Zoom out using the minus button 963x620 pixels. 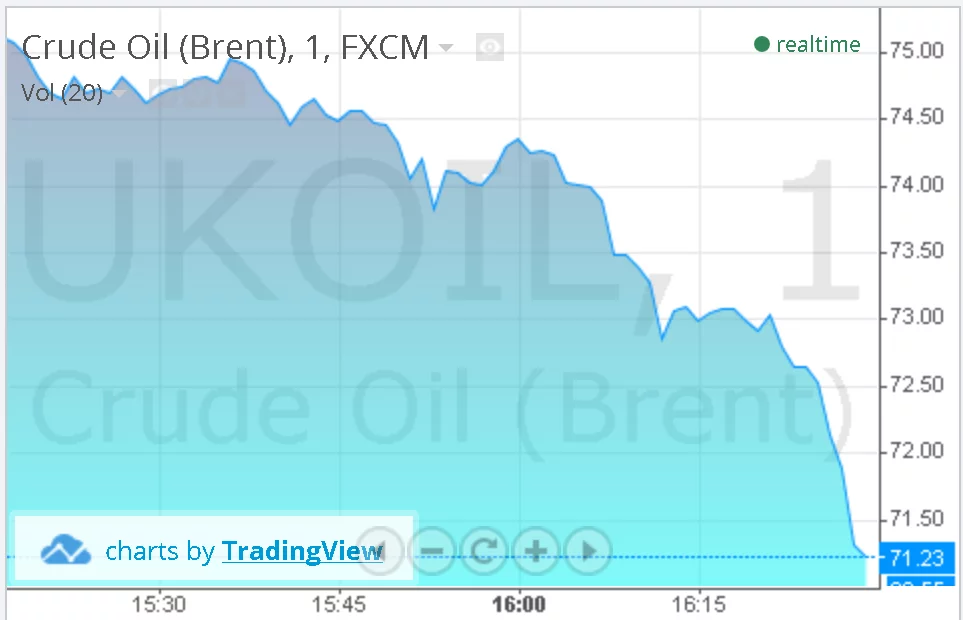(433, 550)
